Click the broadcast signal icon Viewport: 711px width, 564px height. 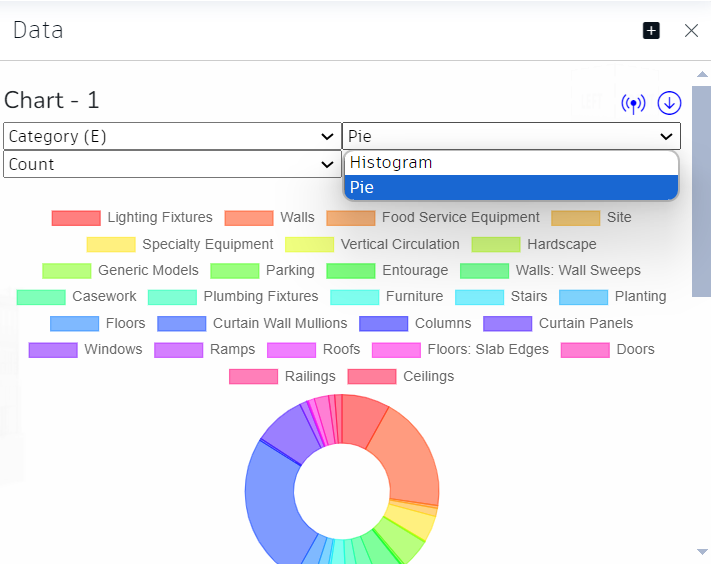pos(633,103)
